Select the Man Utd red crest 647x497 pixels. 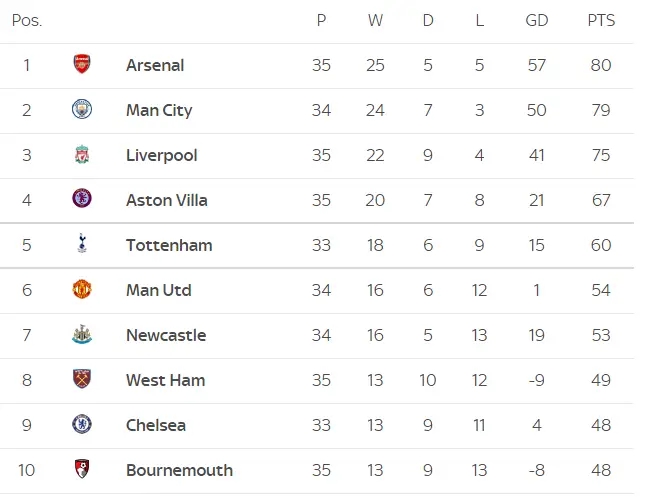pyautogui.click(x=82, y=289)
